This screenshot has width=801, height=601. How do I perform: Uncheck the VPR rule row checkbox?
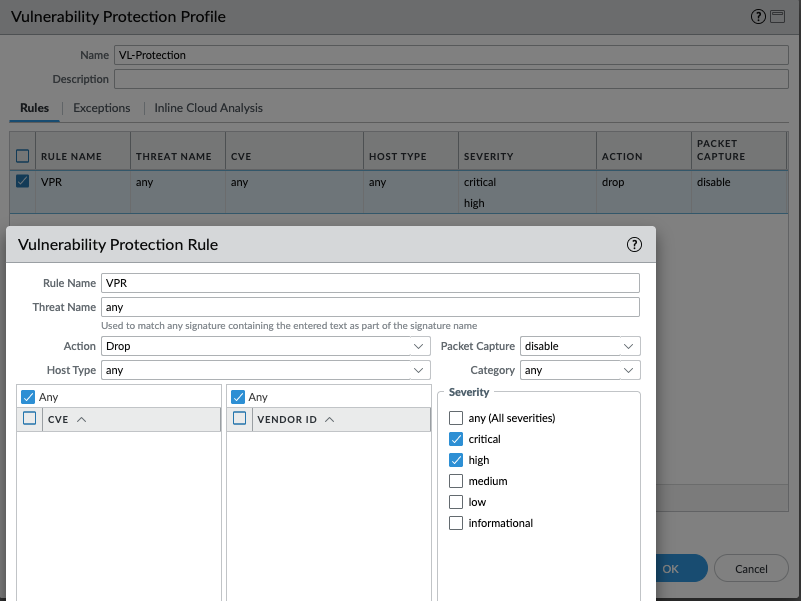[x=22, y=181]
